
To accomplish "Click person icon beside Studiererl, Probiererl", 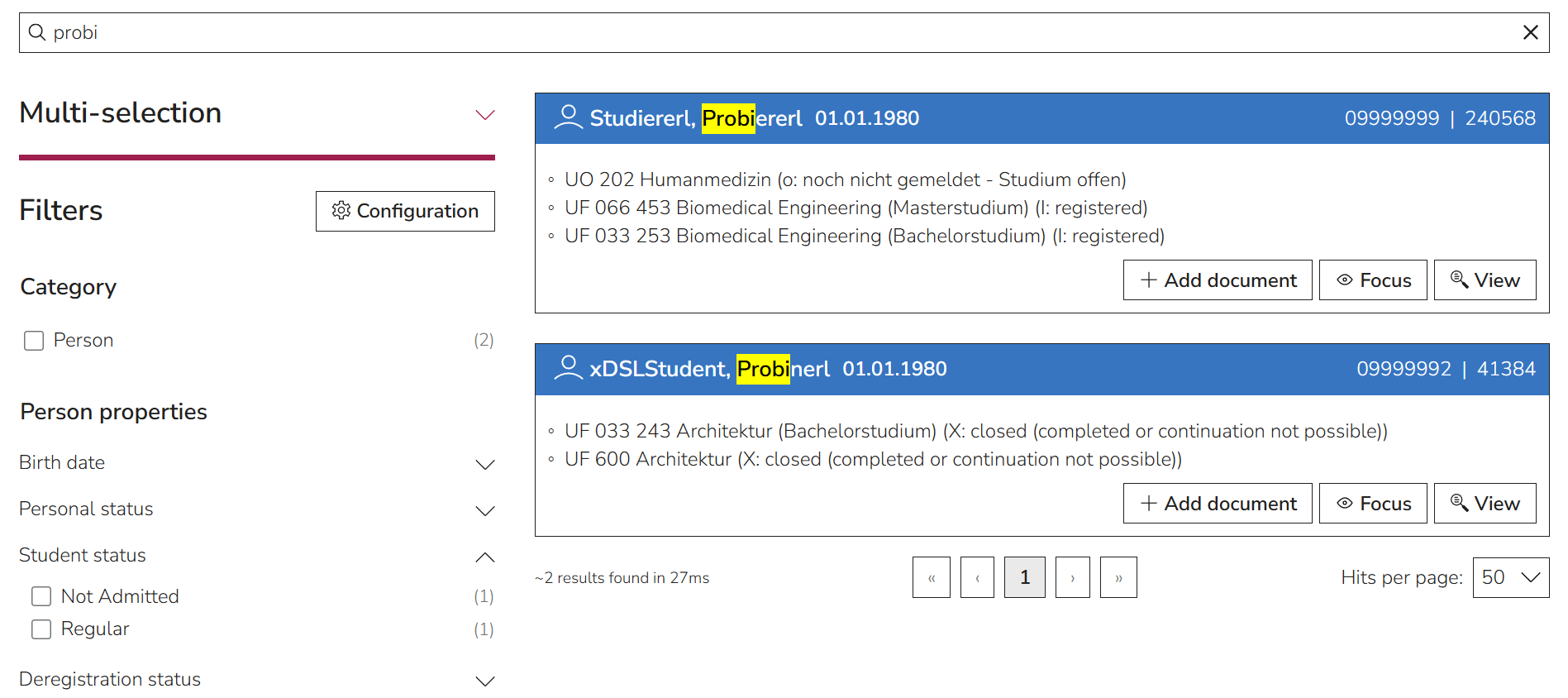I will pyautogui.click(x=568, y=117).
